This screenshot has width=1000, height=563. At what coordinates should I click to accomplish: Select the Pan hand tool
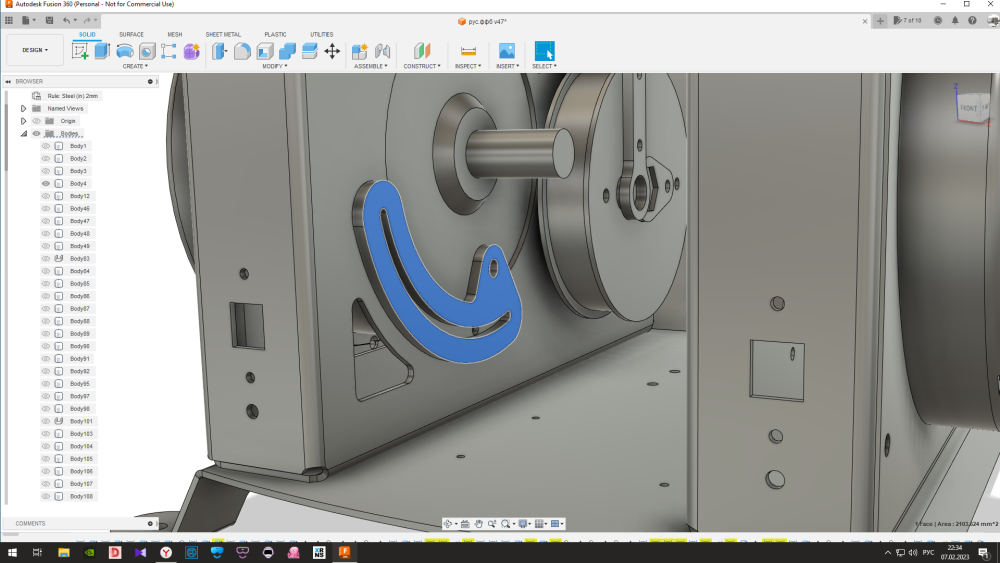point(479,524)
